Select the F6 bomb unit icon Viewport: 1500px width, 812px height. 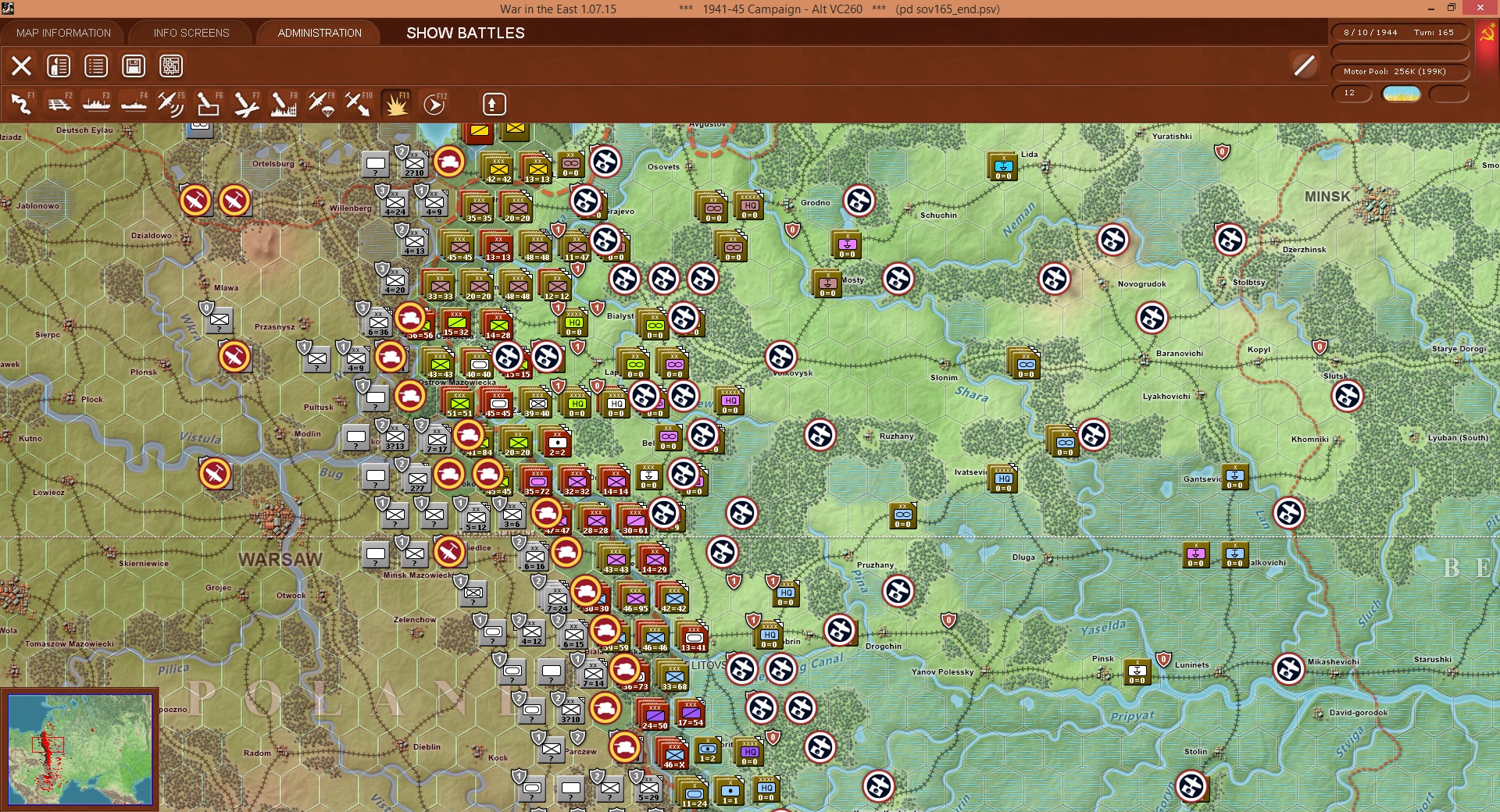(209, 104)
